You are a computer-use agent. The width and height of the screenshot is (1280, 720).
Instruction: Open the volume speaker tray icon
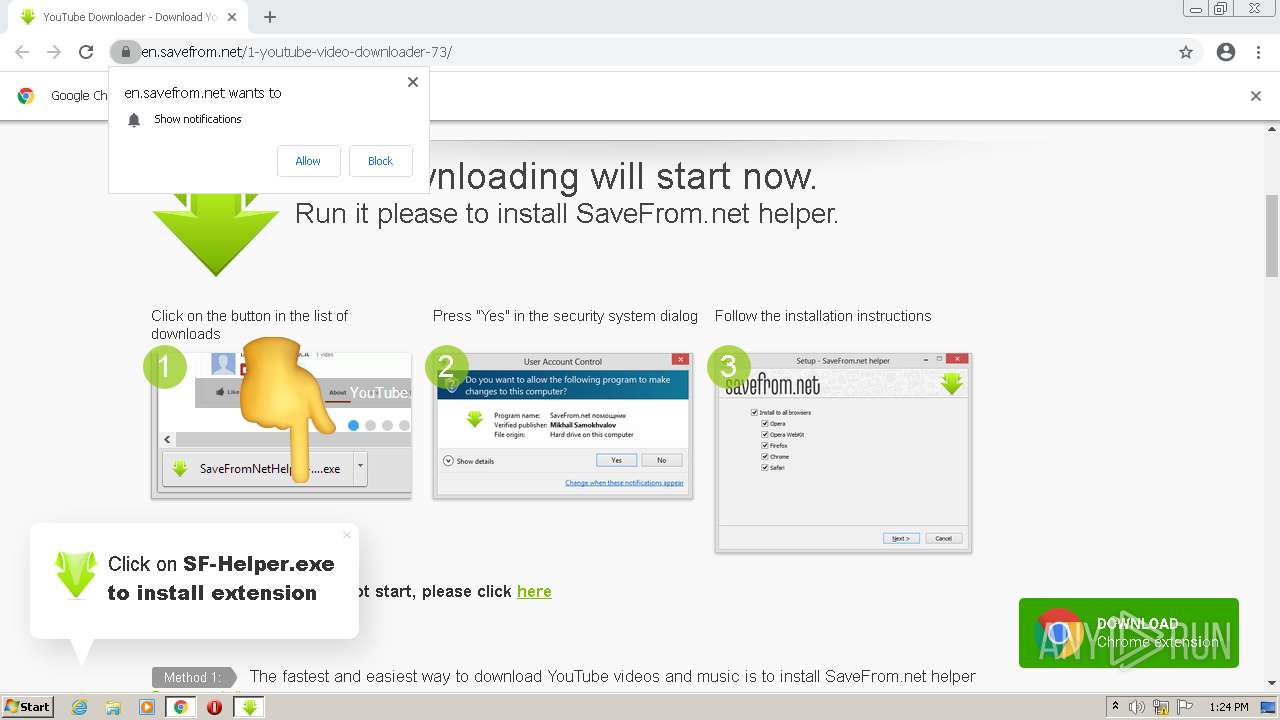tap(1137, 707)
